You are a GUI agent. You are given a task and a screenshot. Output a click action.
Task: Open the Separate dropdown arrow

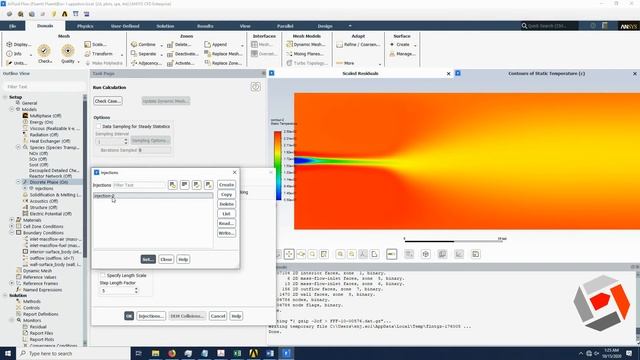click(x=162, y=54)
